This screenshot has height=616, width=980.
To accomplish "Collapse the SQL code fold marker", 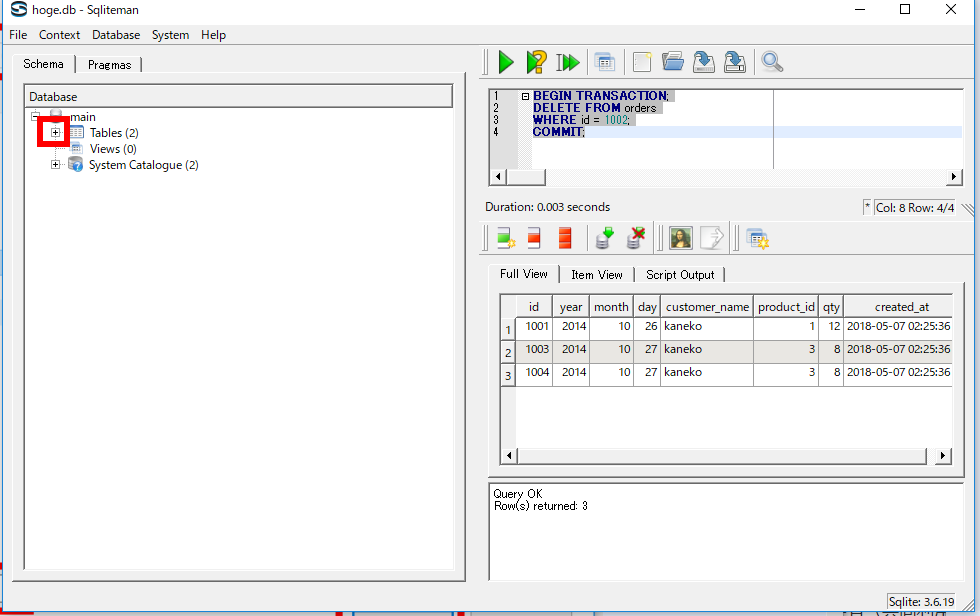I will point(525,96).
